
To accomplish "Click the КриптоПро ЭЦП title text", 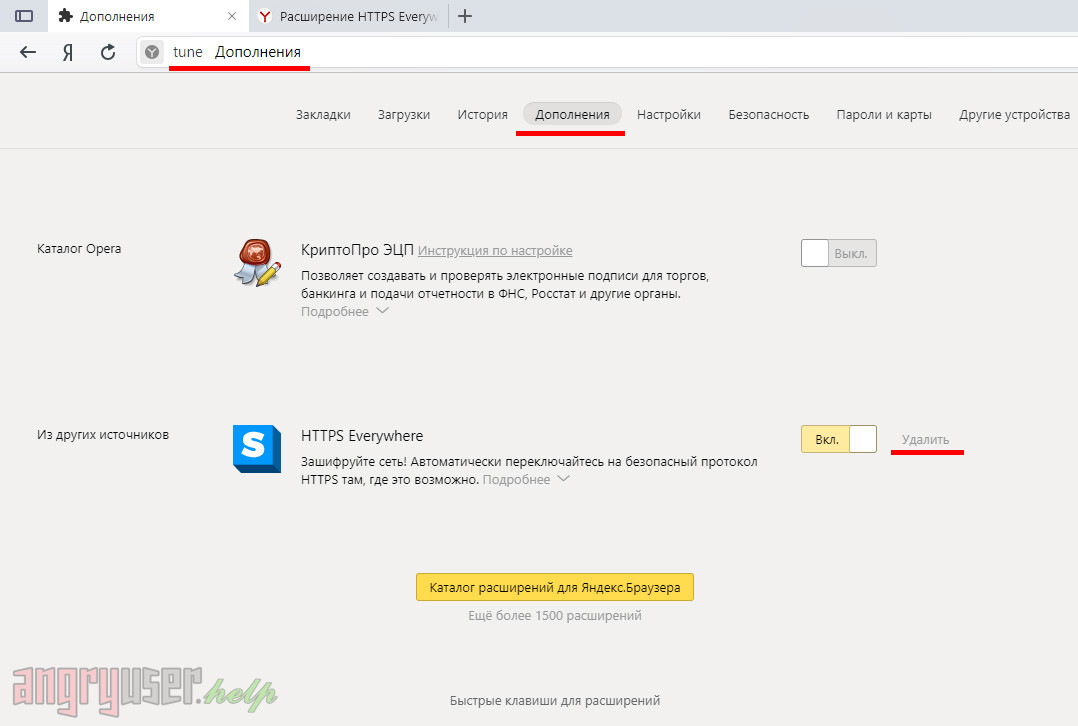I will pos(357,250).
